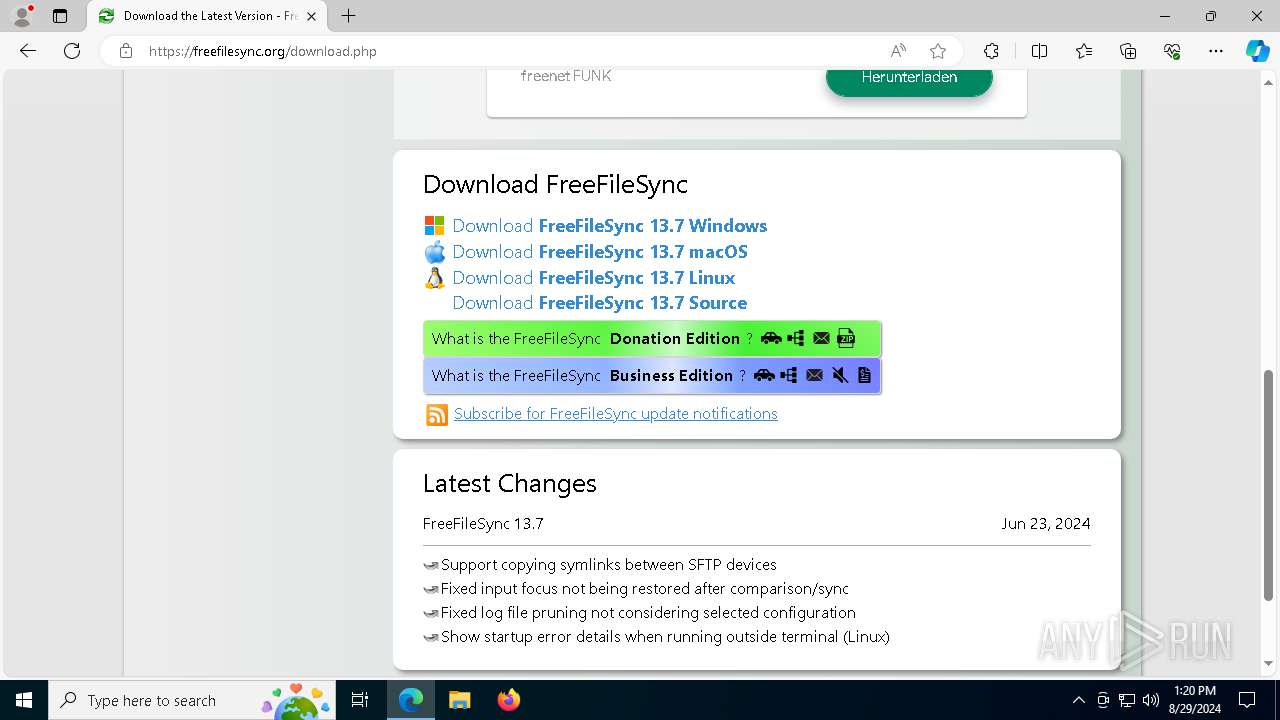Screen dimensions: 1280x720
Task: Click the FreeFileSync 13.7 version text
Action: coord(483,523)
